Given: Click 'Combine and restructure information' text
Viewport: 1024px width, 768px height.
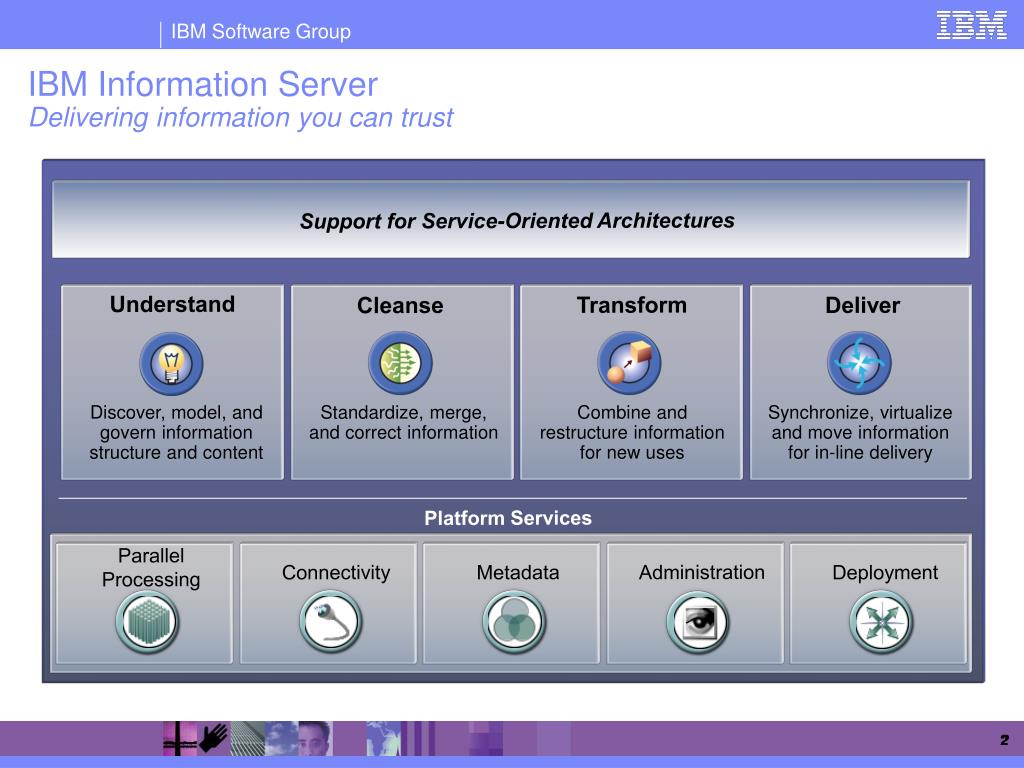Looking at the screenshot, I should click(x=632, y=432).
